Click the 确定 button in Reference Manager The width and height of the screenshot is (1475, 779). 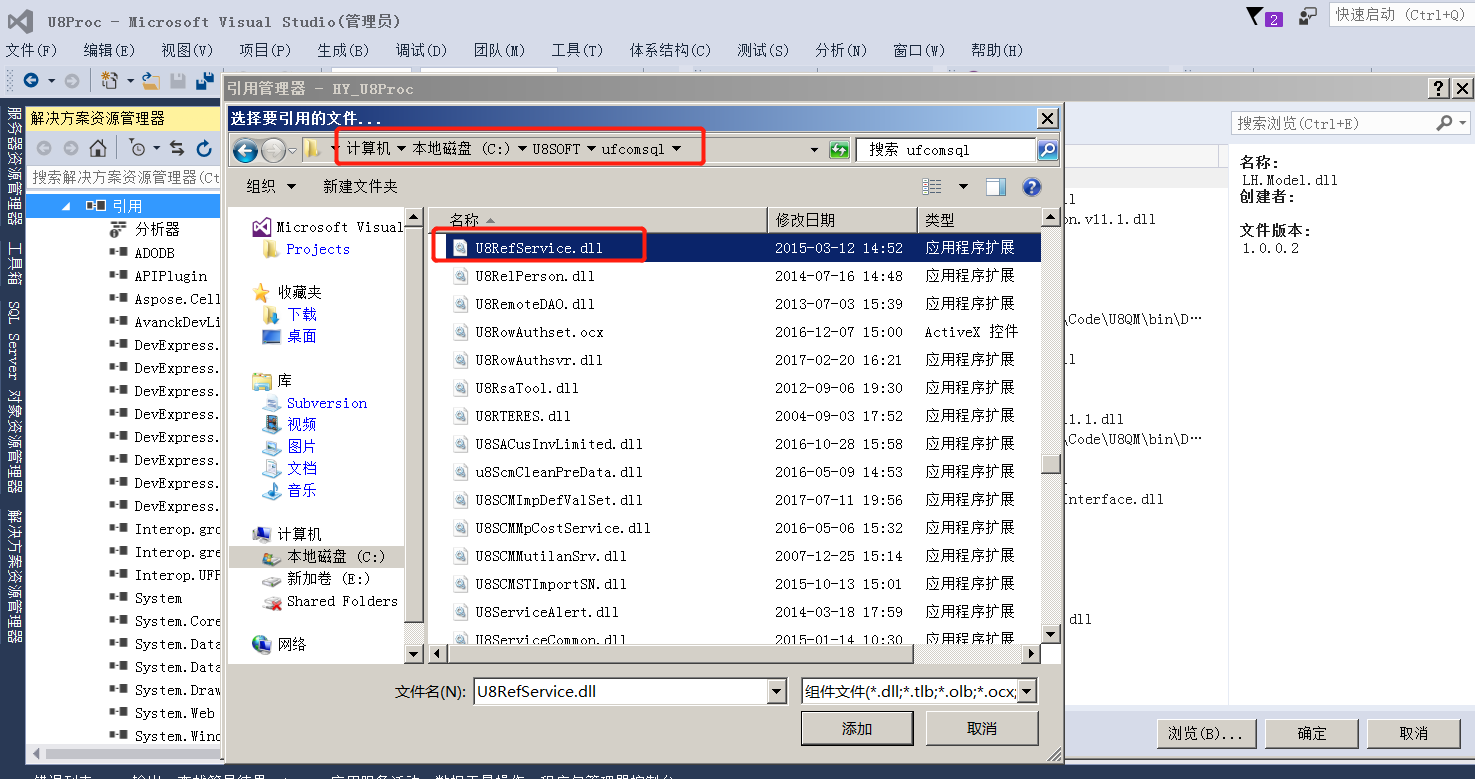pyautogui.click(x=1312, y=733)
